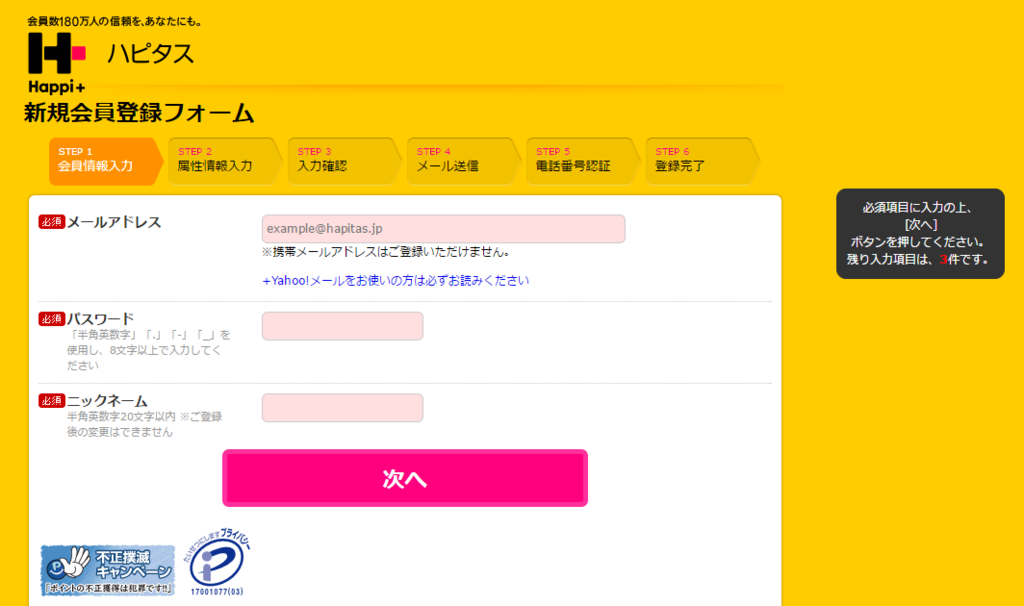The image size is (1024, 606).
Task: Click the 必須 badge beside パスワード
Action: pyautogui.click(x=52, y=319)
